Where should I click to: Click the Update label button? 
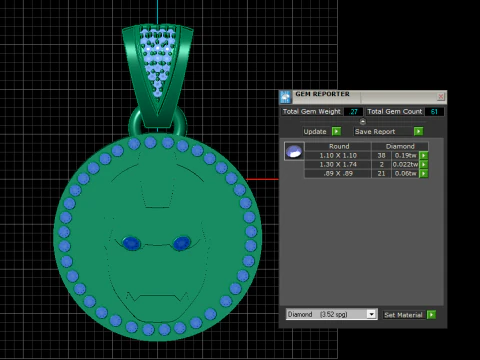point(315,131)
